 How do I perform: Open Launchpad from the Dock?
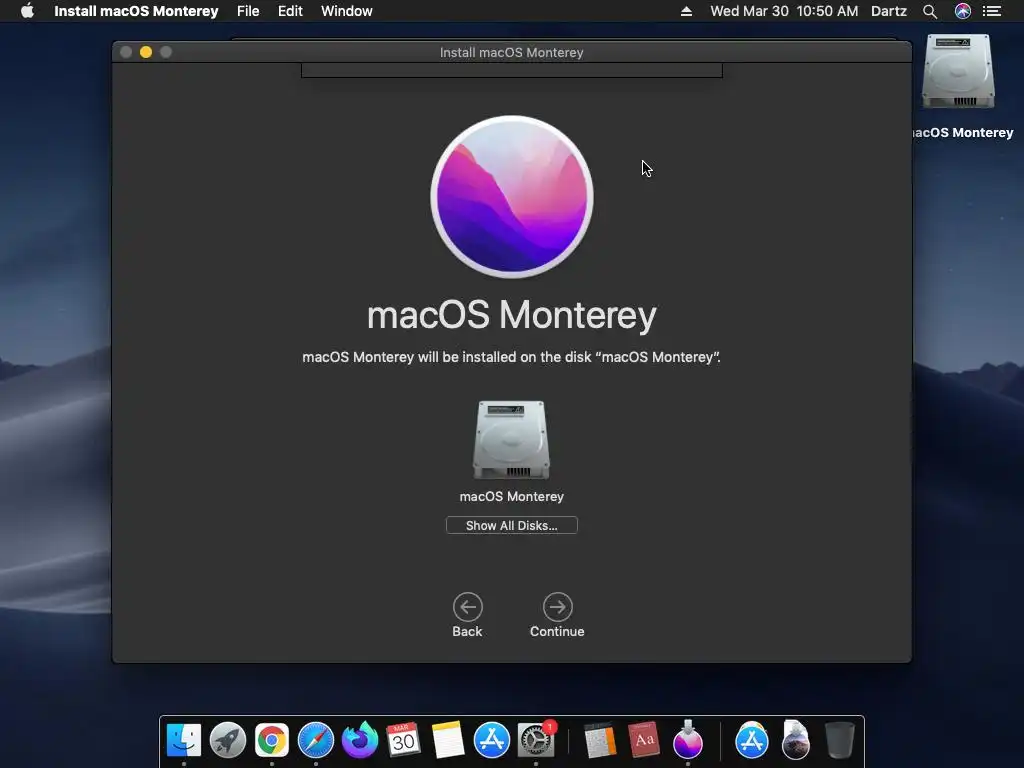tap(227, 740)
